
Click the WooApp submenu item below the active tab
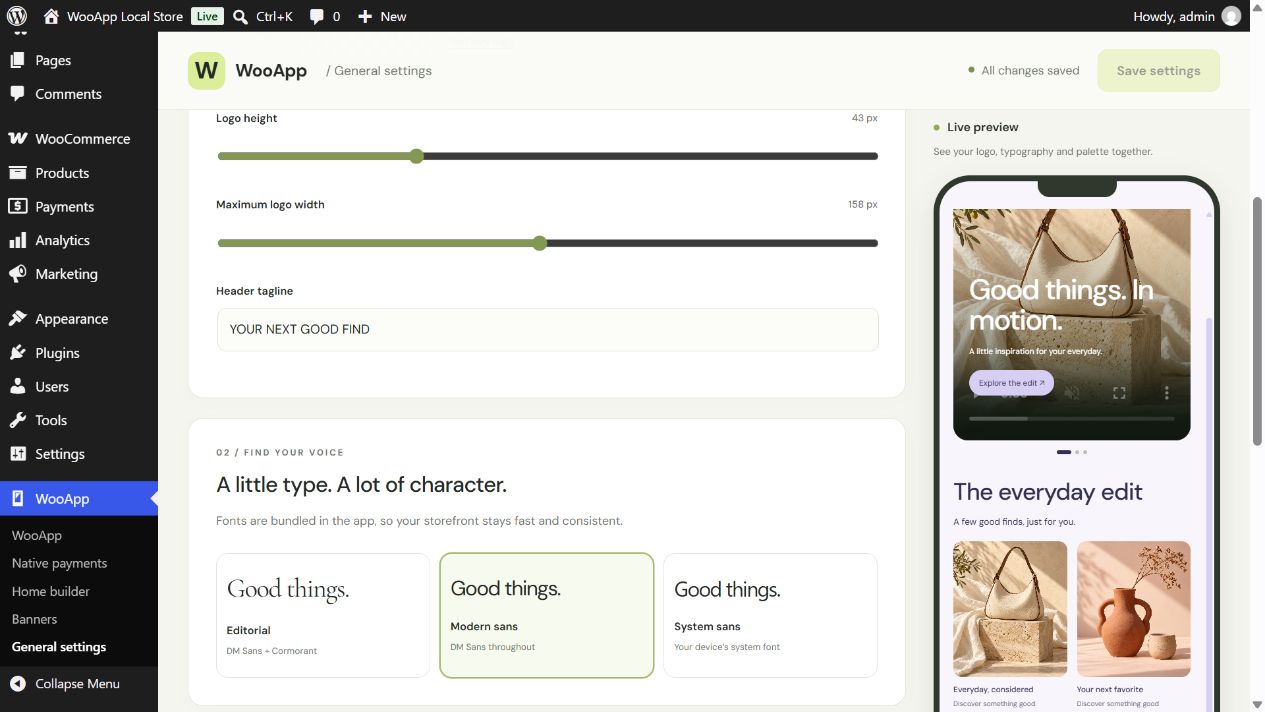(36, 535)
